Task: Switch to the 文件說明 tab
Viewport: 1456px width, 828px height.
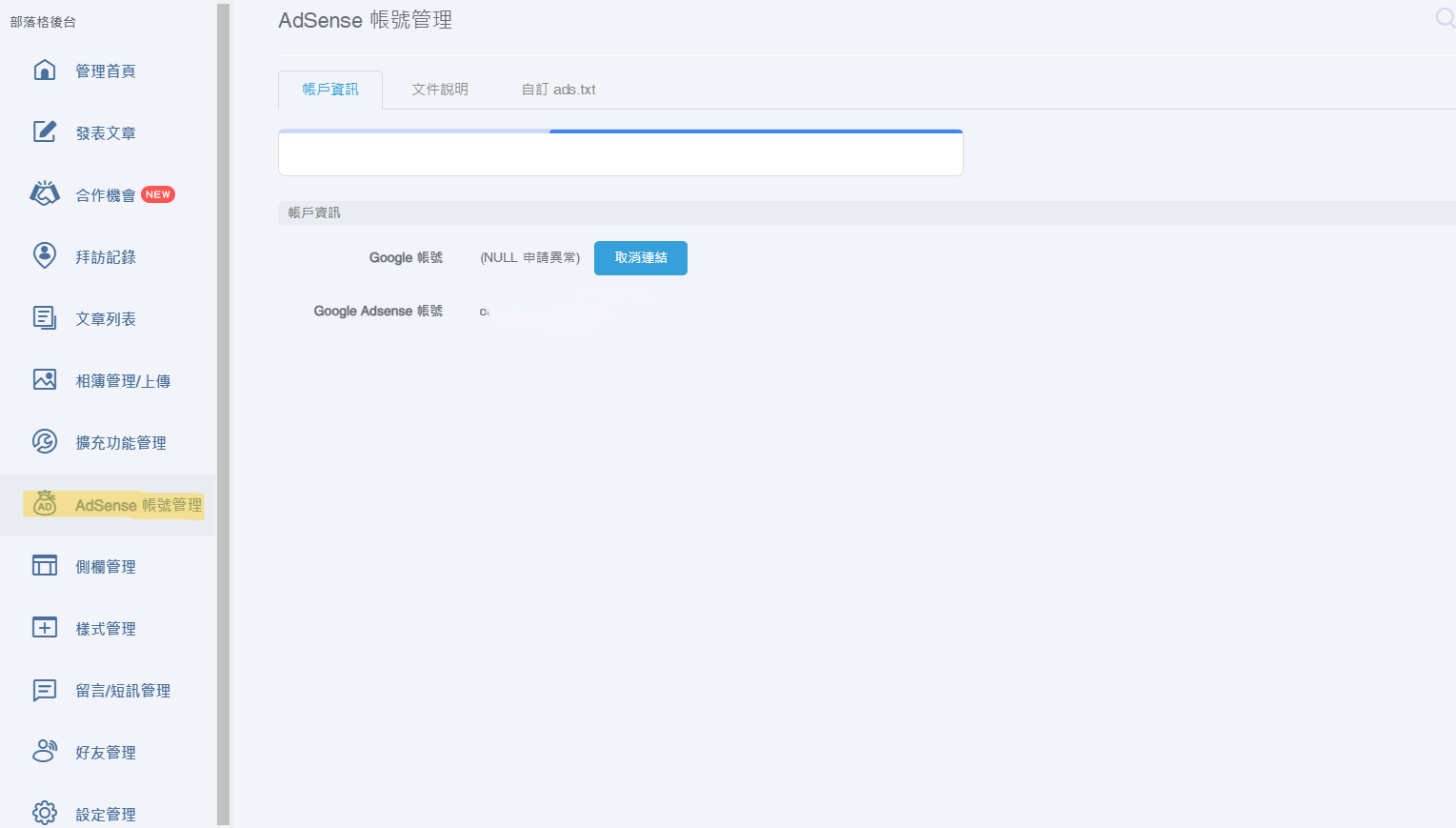Action: pyautogui.click(x=440, y=90)
